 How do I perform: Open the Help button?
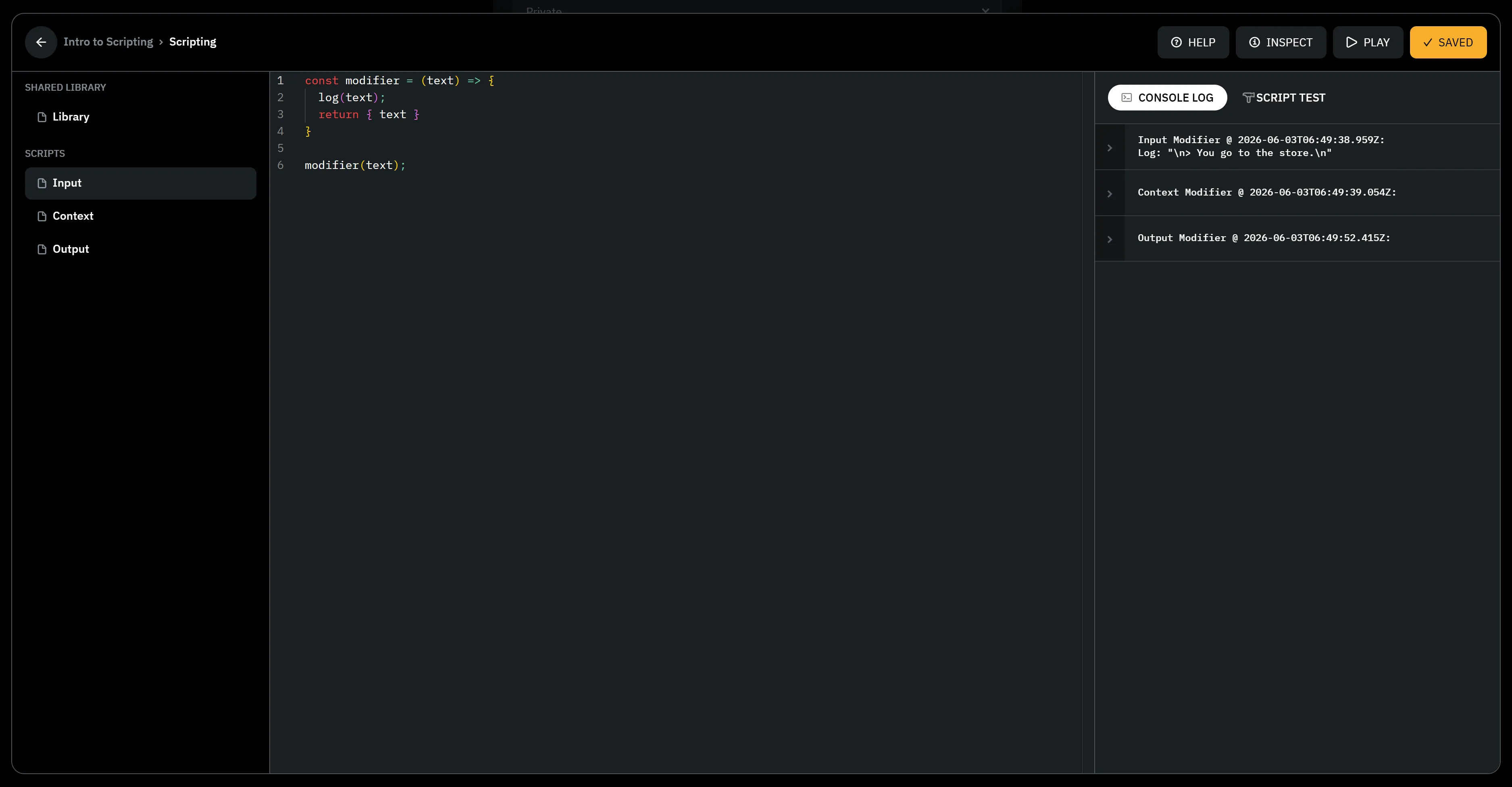[x=1193, y=42]
